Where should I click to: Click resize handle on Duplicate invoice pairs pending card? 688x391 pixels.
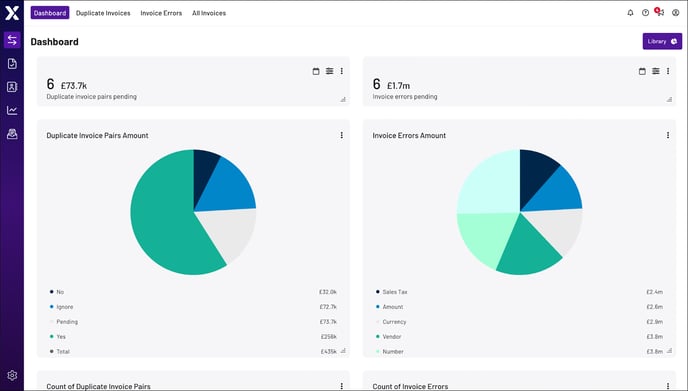click(x=343, y=100)
